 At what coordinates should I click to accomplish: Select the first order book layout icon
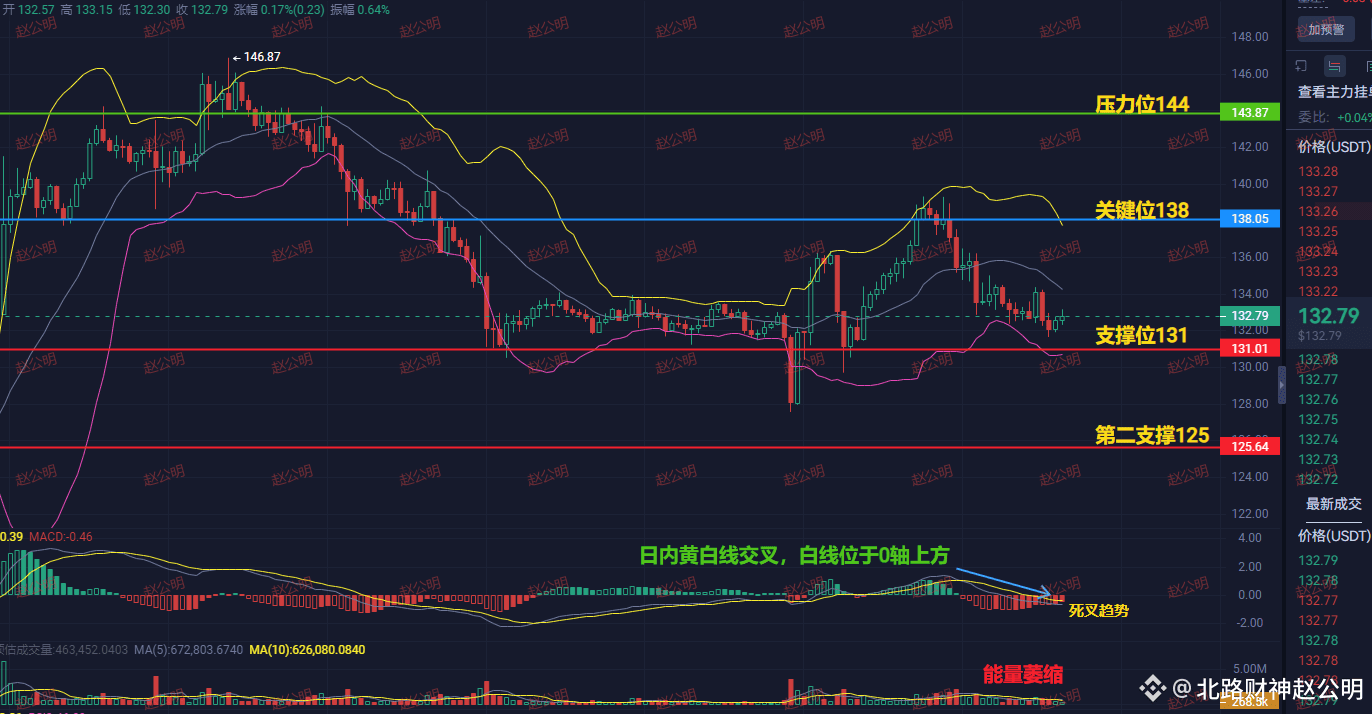[1303, 66]
